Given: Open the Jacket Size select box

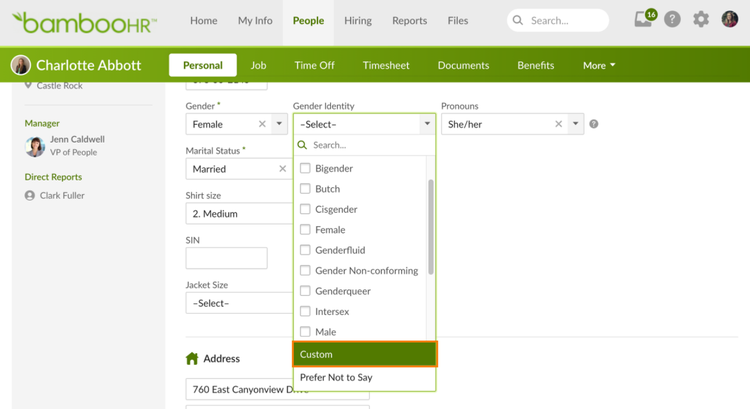Looking at the screenshot, I should click(x=239, y=303).
